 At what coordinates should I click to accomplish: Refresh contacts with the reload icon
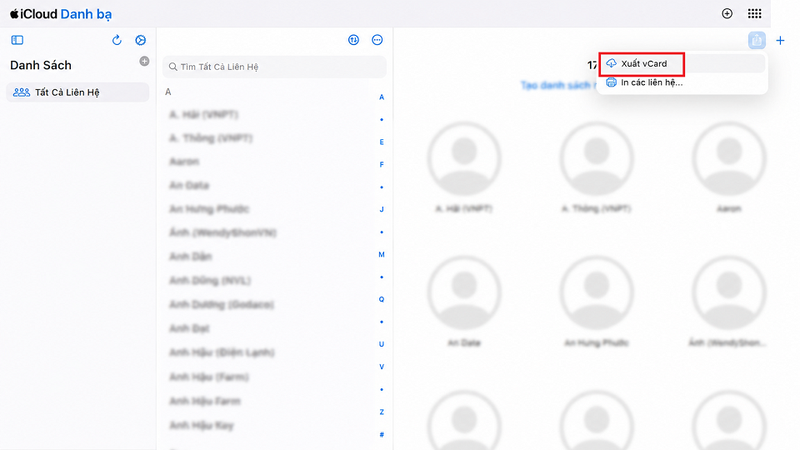(x=117, y=40)
